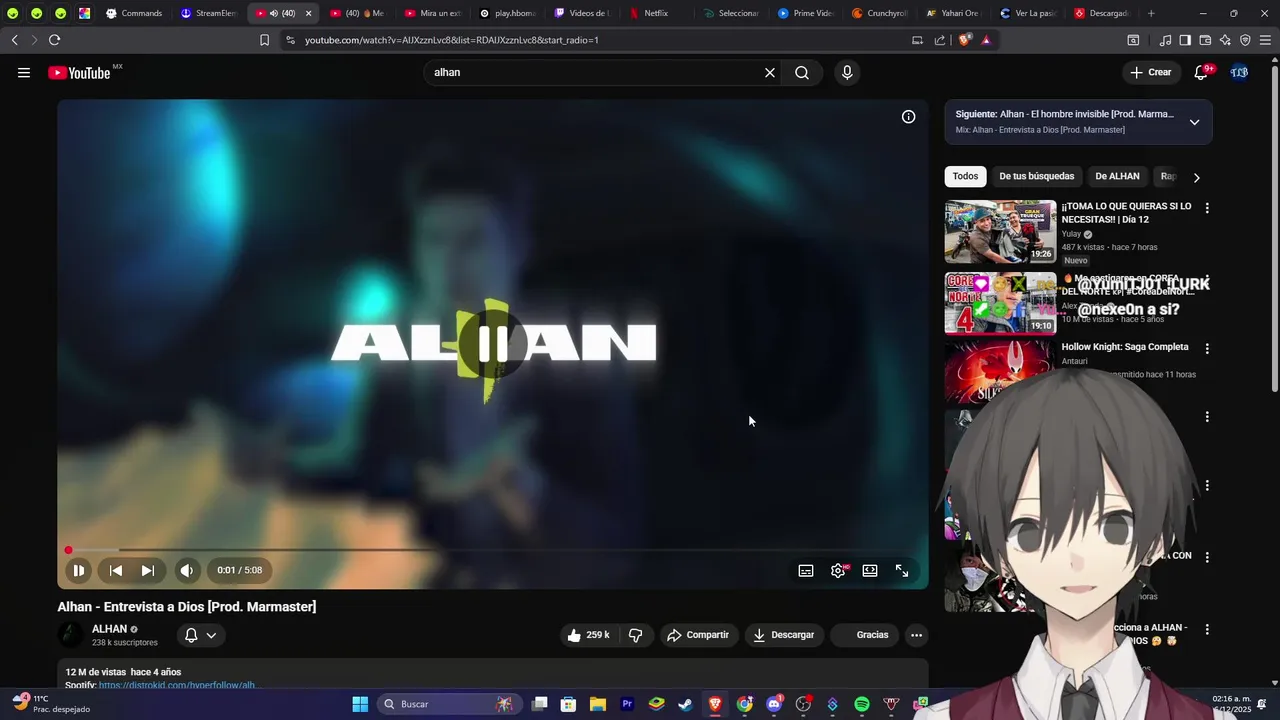Bookmark this page with the bookmark icon
The image size is (1280, 720).
click(264, 40)
